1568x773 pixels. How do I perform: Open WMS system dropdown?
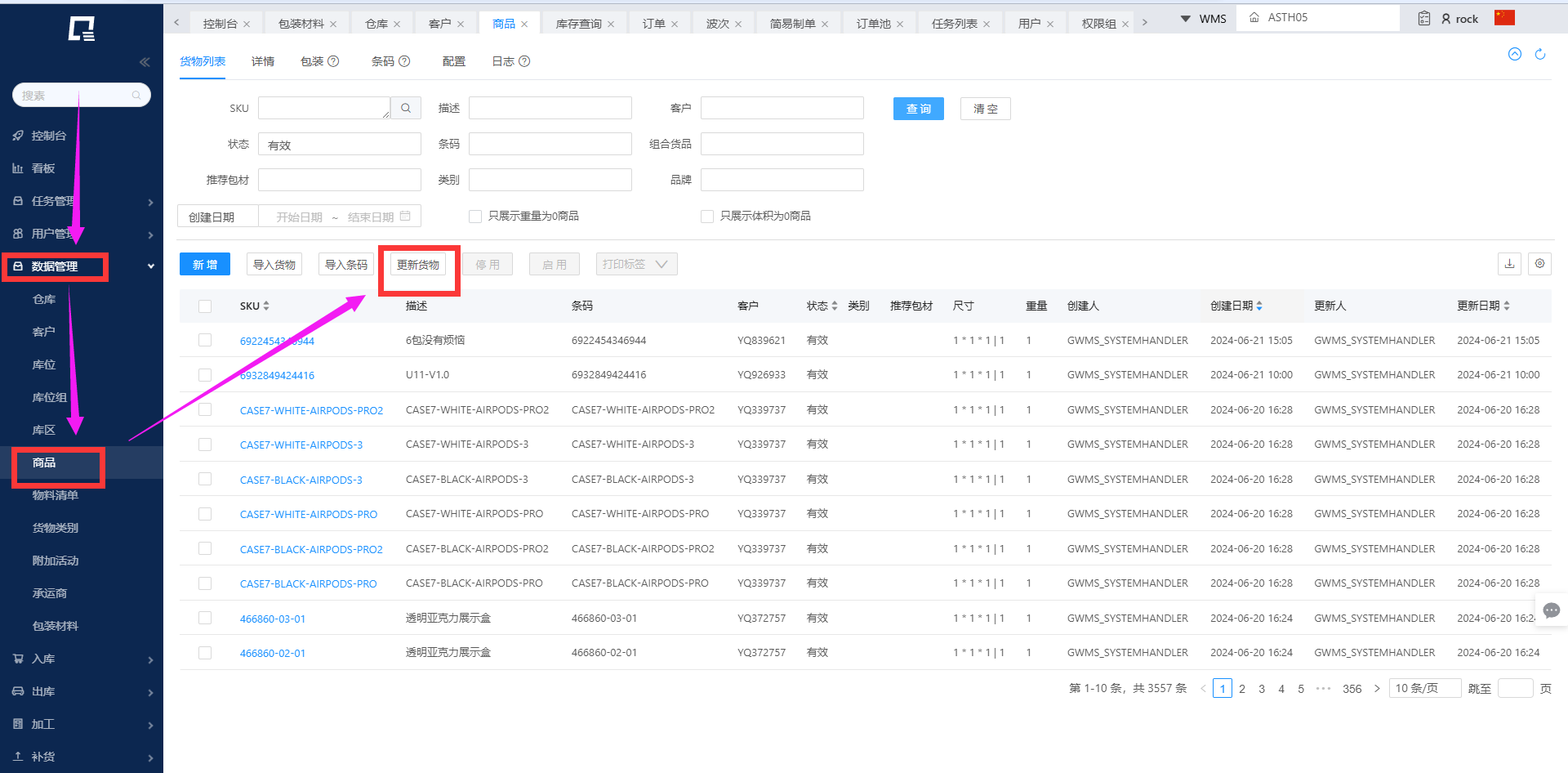[1203, 18]
